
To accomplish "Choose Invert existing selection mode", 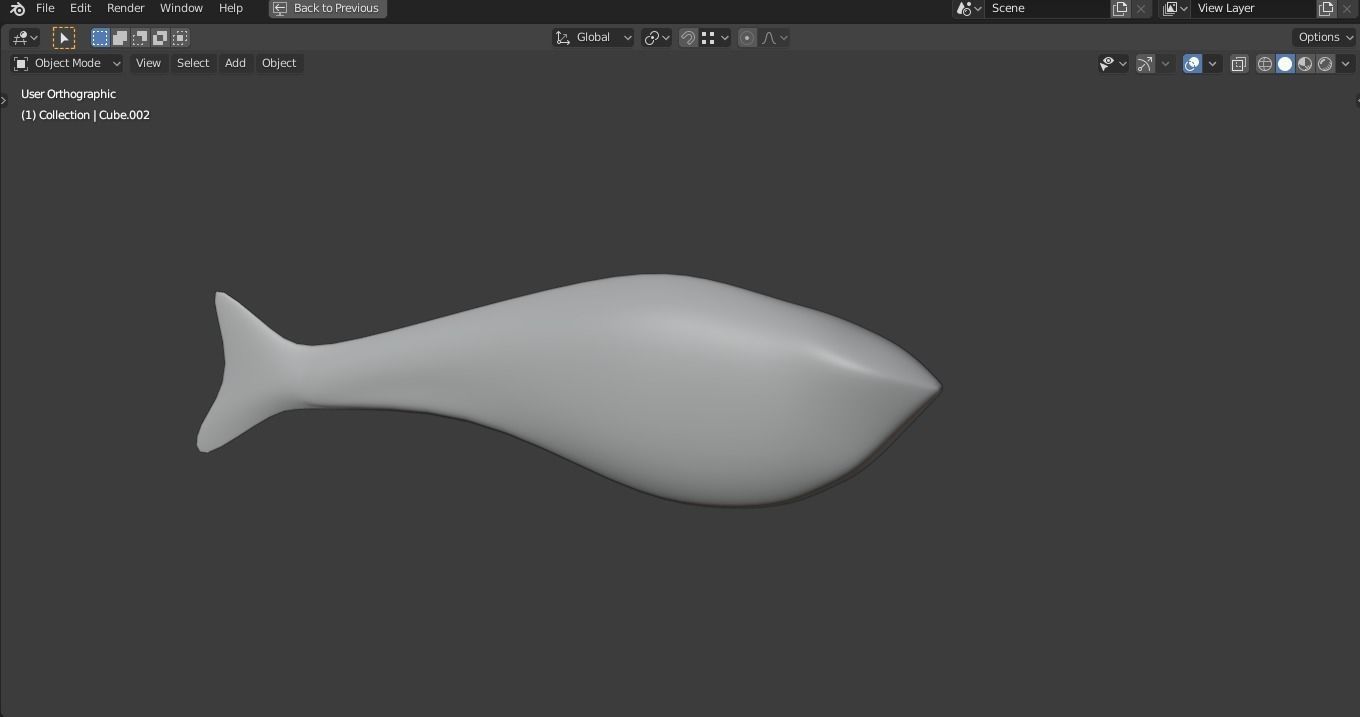I will [160, 38].
